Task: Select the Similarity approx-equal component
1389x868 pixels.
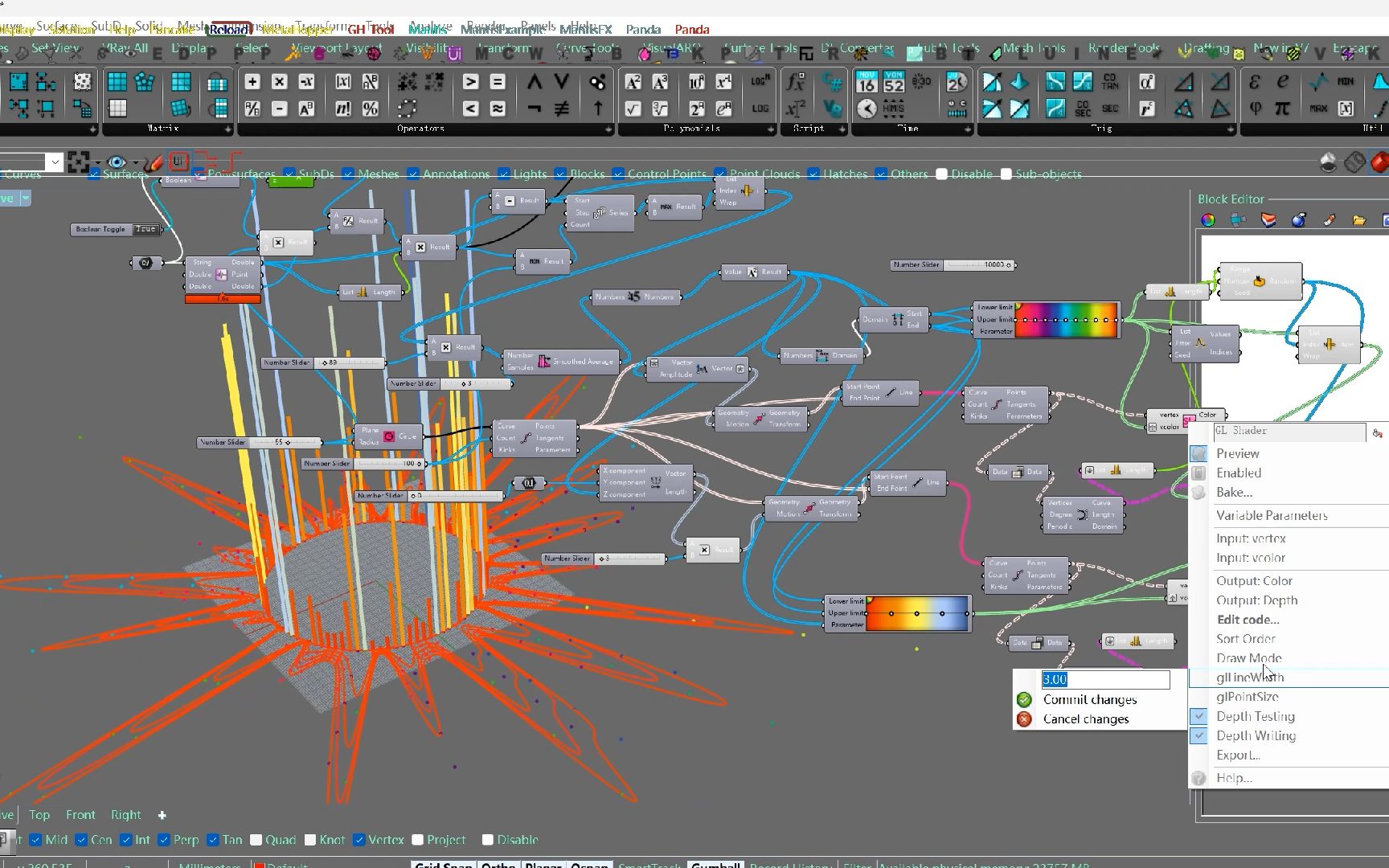Action: pyautogui.click(x=498, y=108)
